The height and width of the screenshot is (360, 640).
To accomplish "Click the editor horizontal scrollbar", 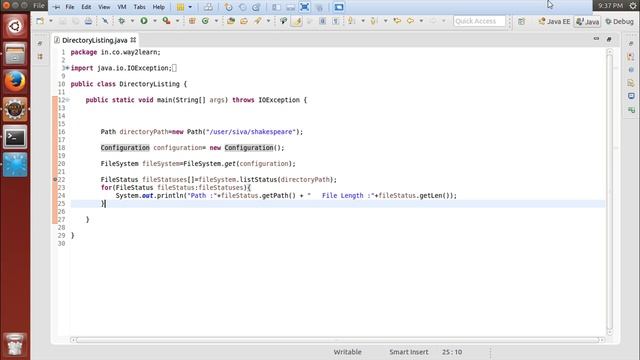I will coord(337,340).
